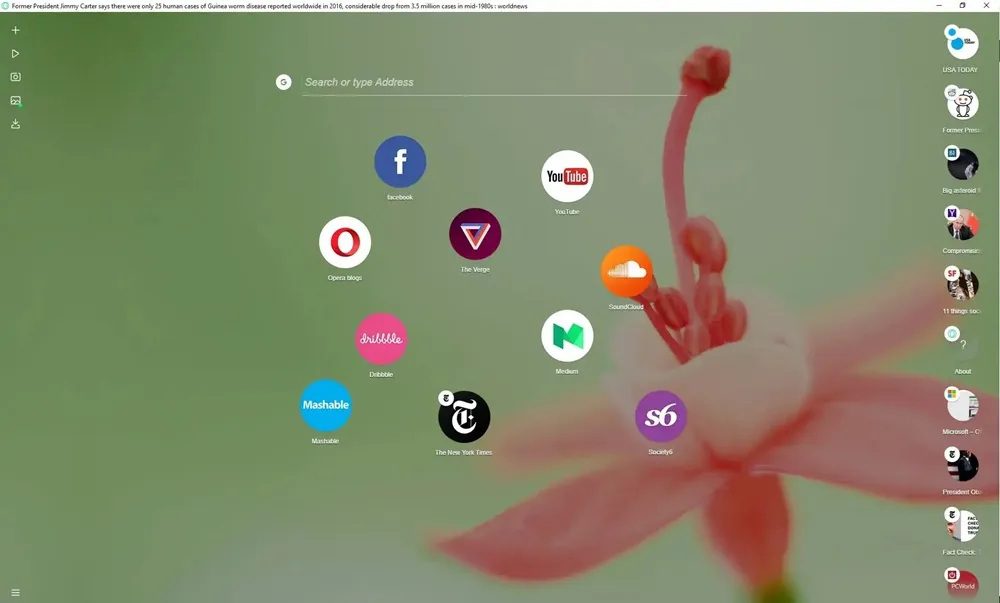Screen dimensions: 1000x603
Task: Open the YouTube speed dial bubble
Action: pos(567,177)
